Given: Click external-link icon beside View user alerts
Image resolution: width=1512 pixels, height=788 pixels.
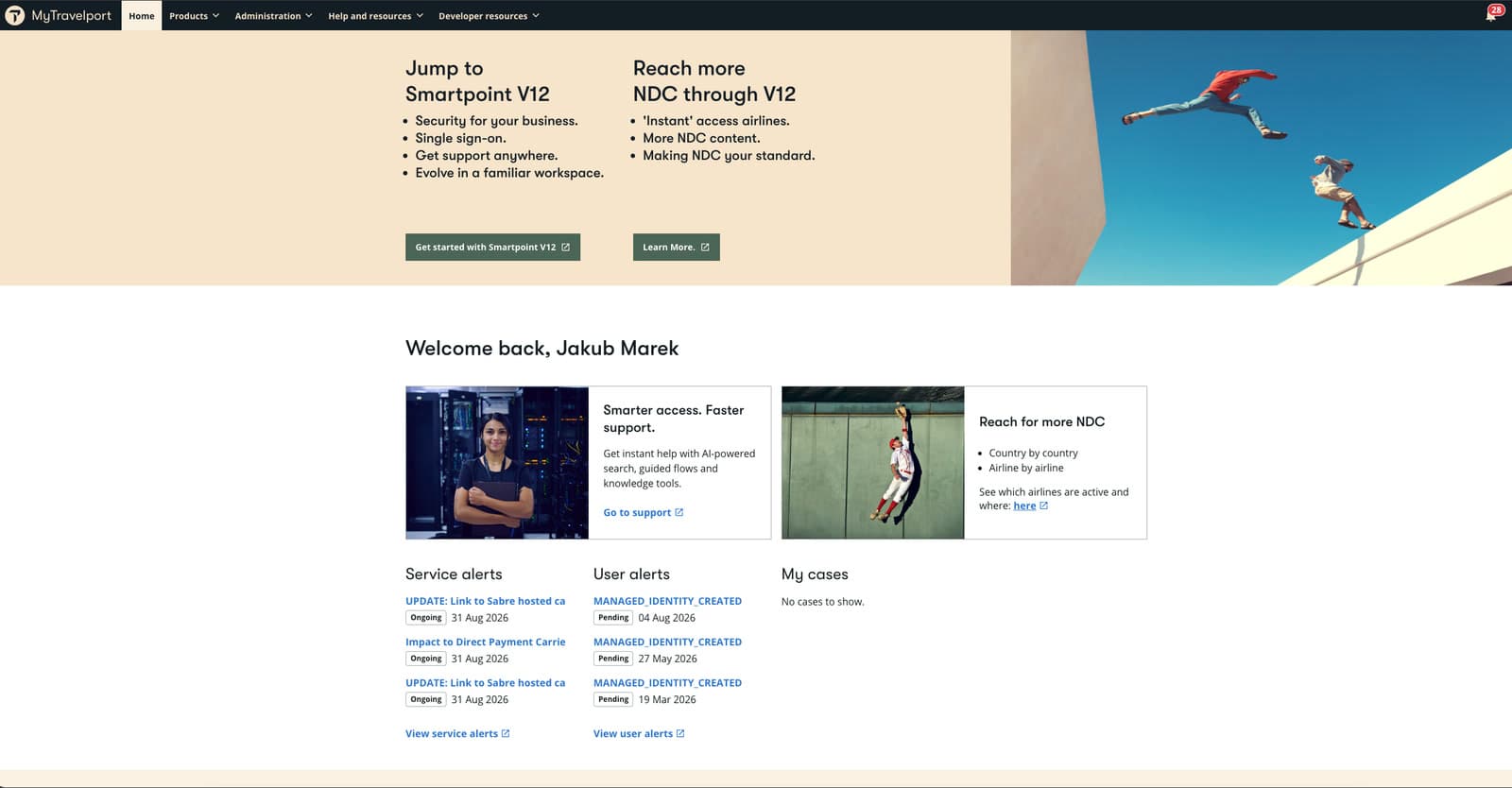Looking at the screenshot, I should point(680,734).
